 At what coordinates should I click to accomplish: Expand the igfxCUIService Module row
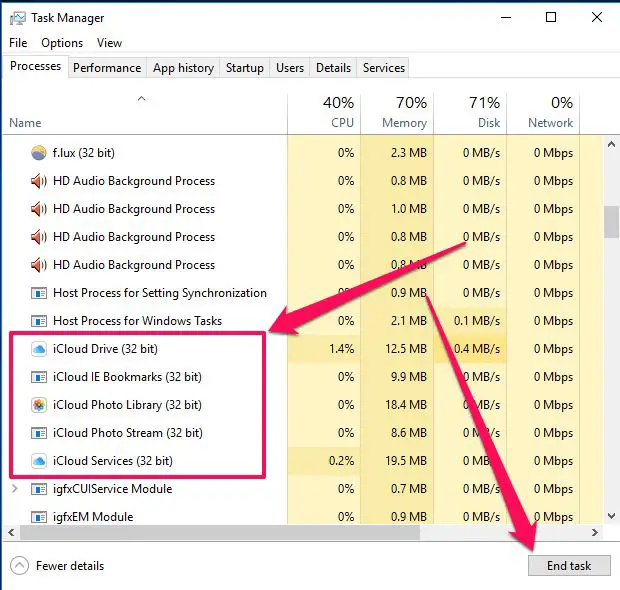point(15,489)
